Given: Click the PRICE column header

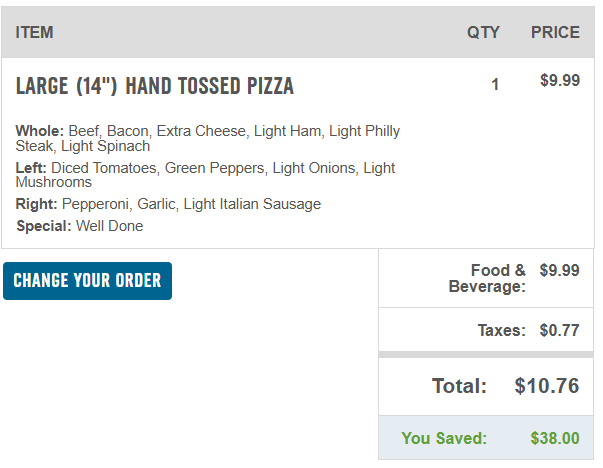Looking at the screenshot, I should 555,32.
